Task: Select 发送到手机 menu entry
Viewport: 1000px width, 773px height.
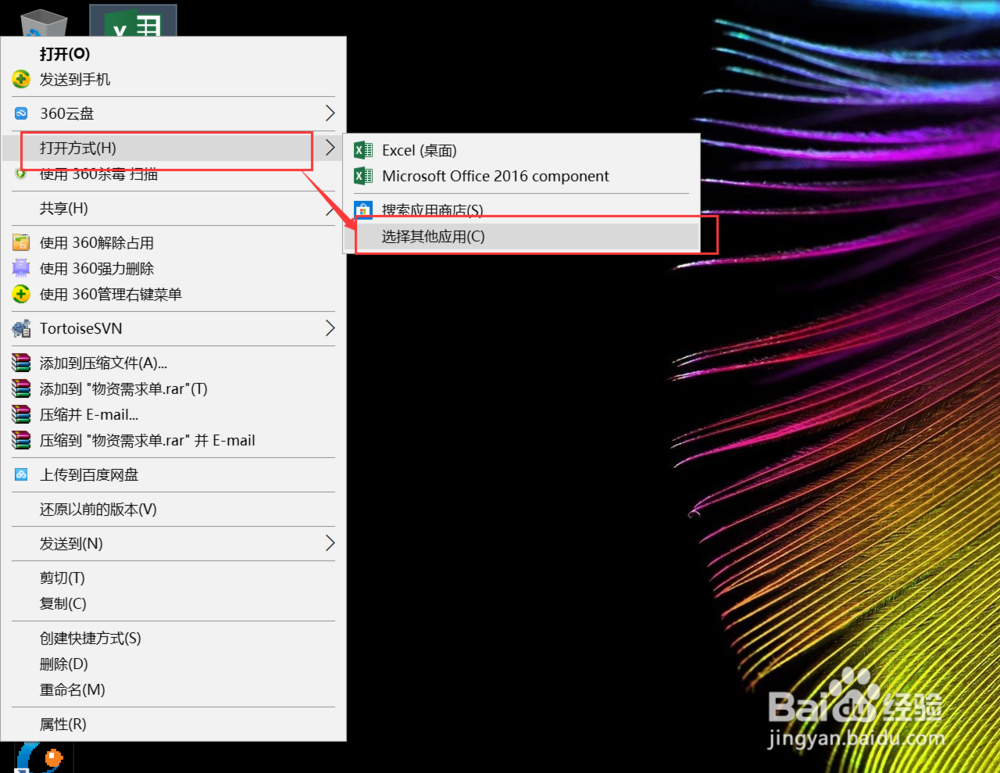Action: click(x=173, y=79)
